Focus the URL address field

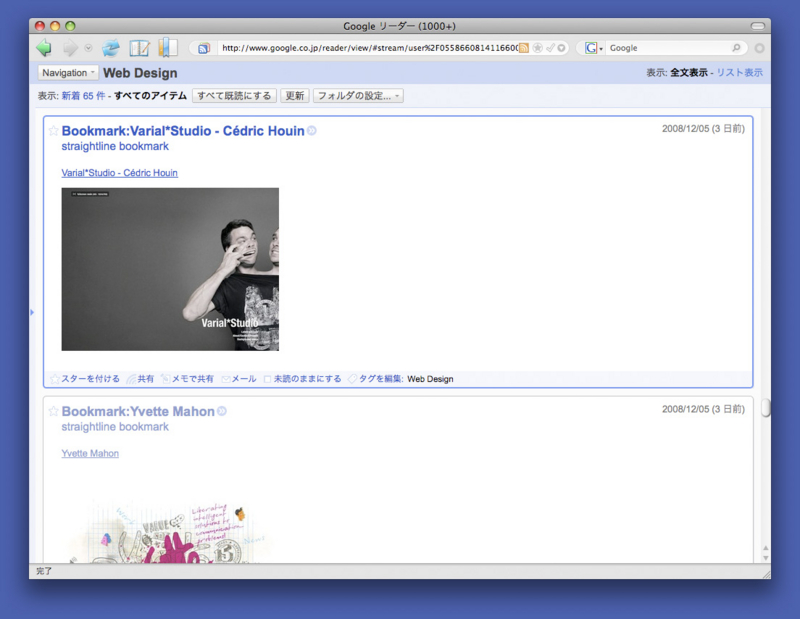369,48
